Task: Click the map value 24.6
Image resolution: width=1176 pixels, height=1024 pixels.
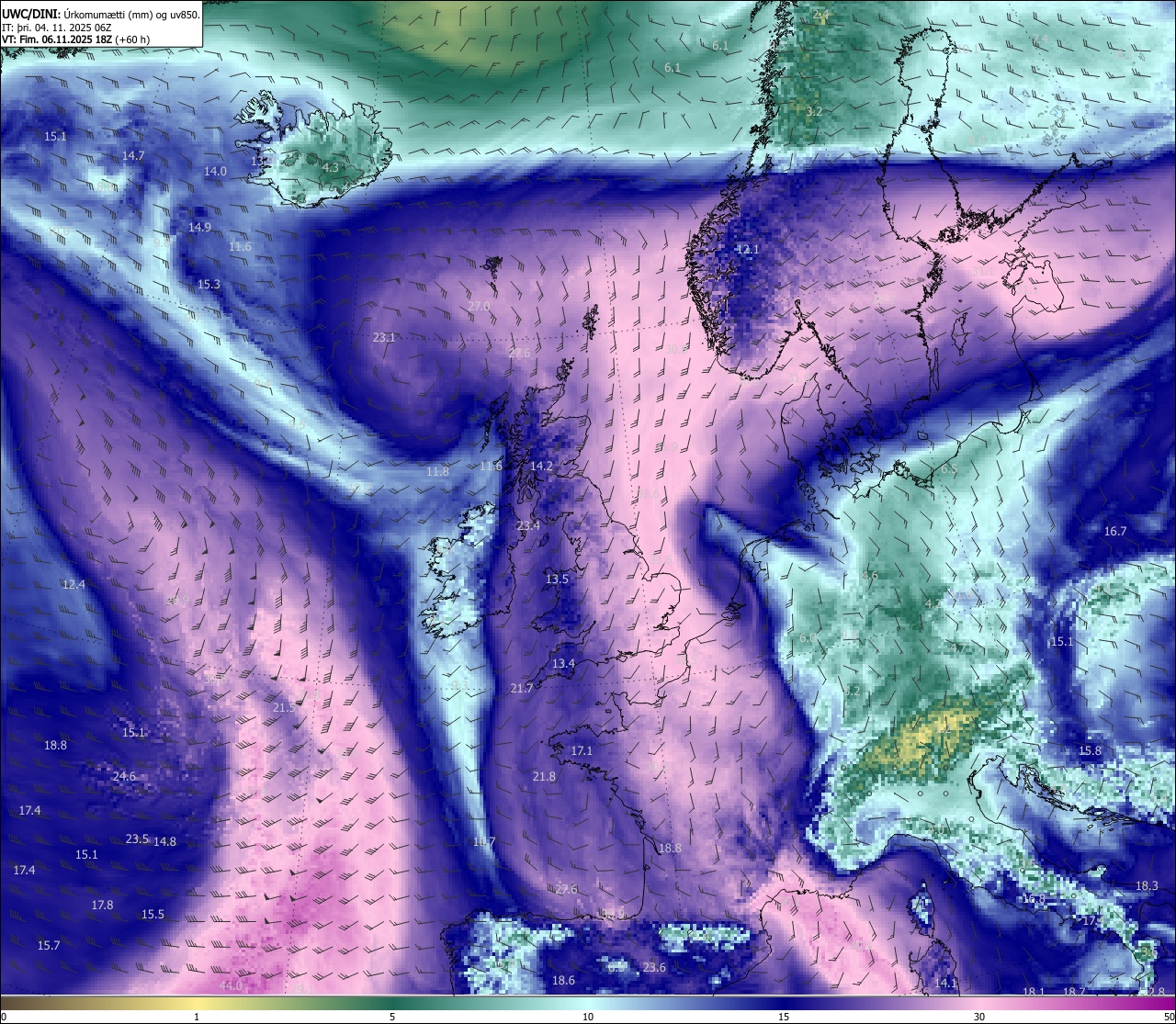Action: click(x=124, y=776)
